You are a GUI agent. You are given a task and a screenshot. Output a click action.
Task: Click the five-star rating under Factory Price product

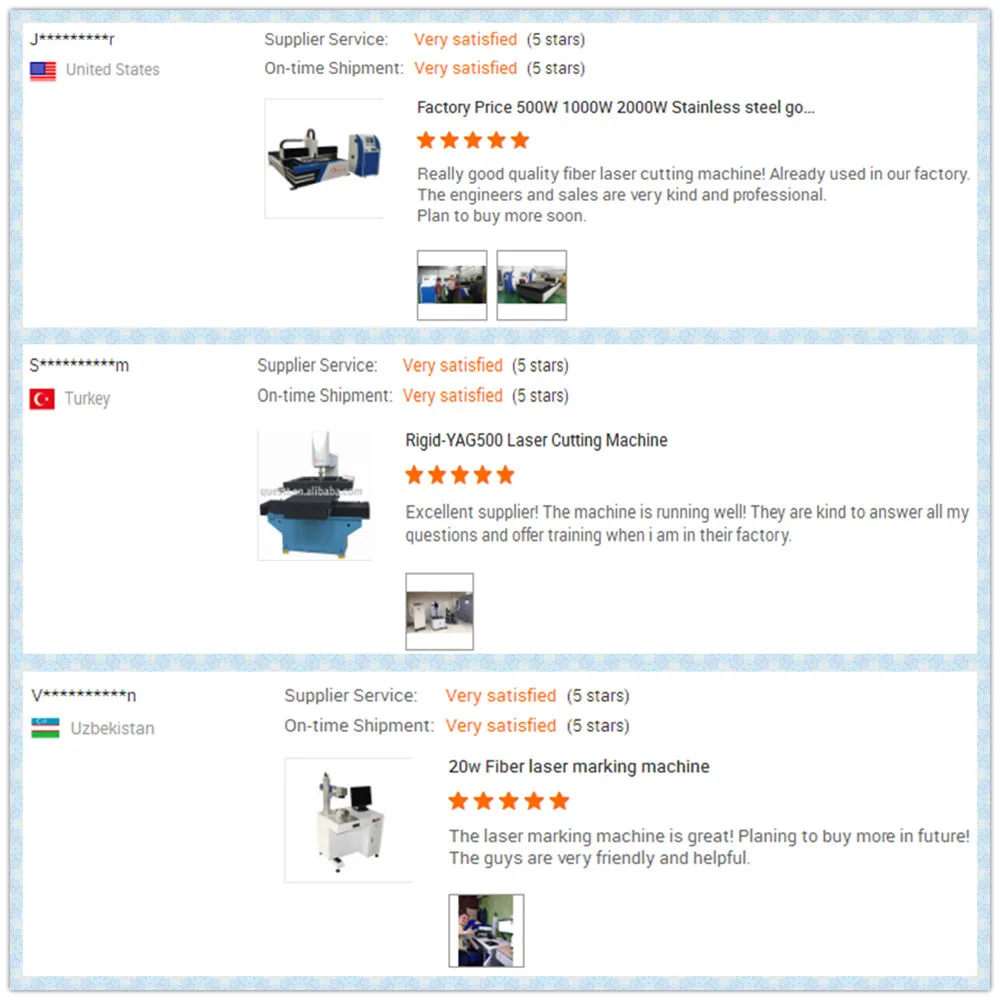point(473,140)
